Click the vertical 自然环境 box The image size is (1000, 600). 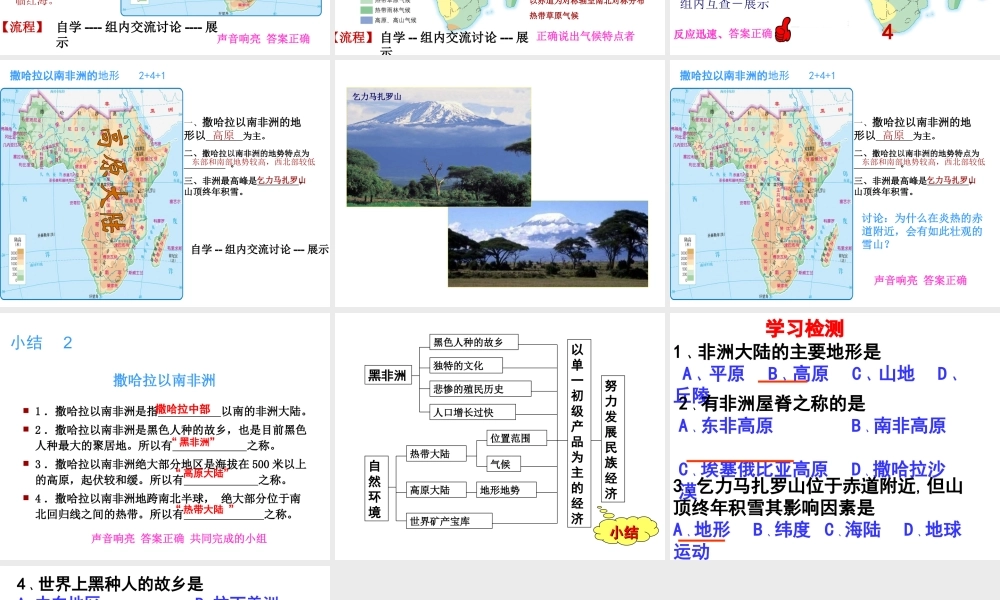click(x=375, y=489)
